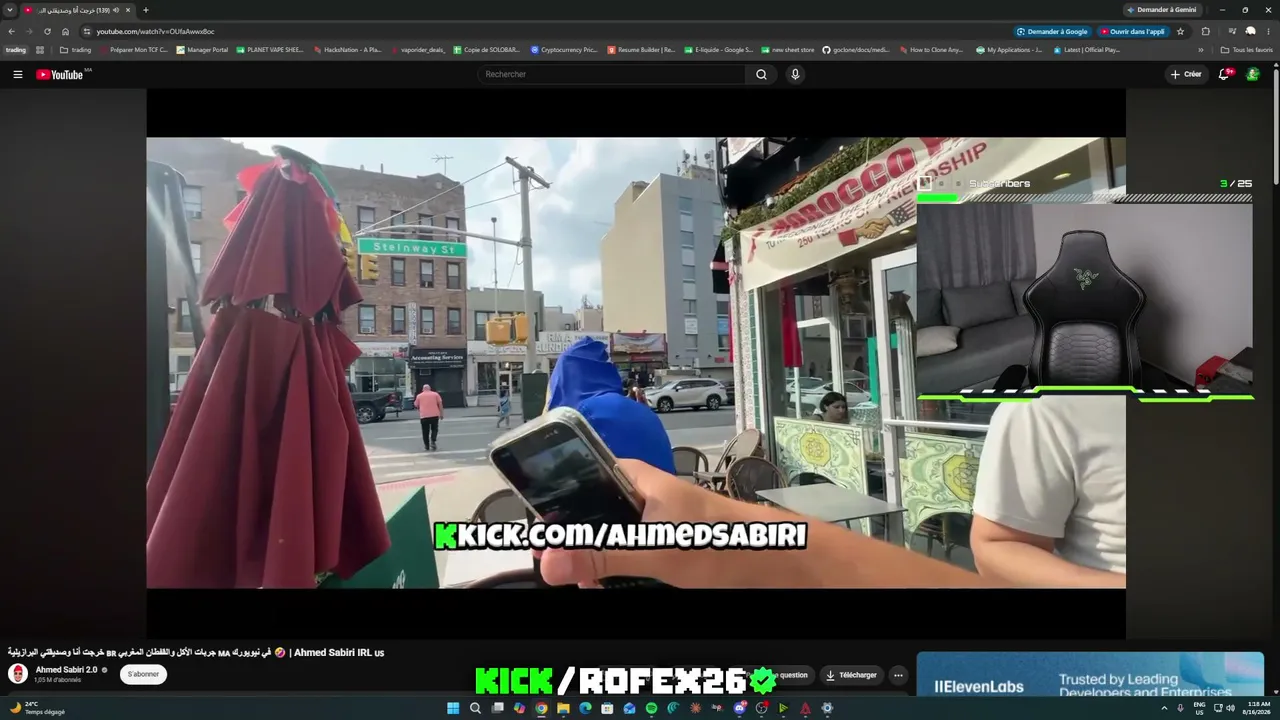
Task: Expand the tab search dropdown arrow
Action: click(x=10, y=10)
